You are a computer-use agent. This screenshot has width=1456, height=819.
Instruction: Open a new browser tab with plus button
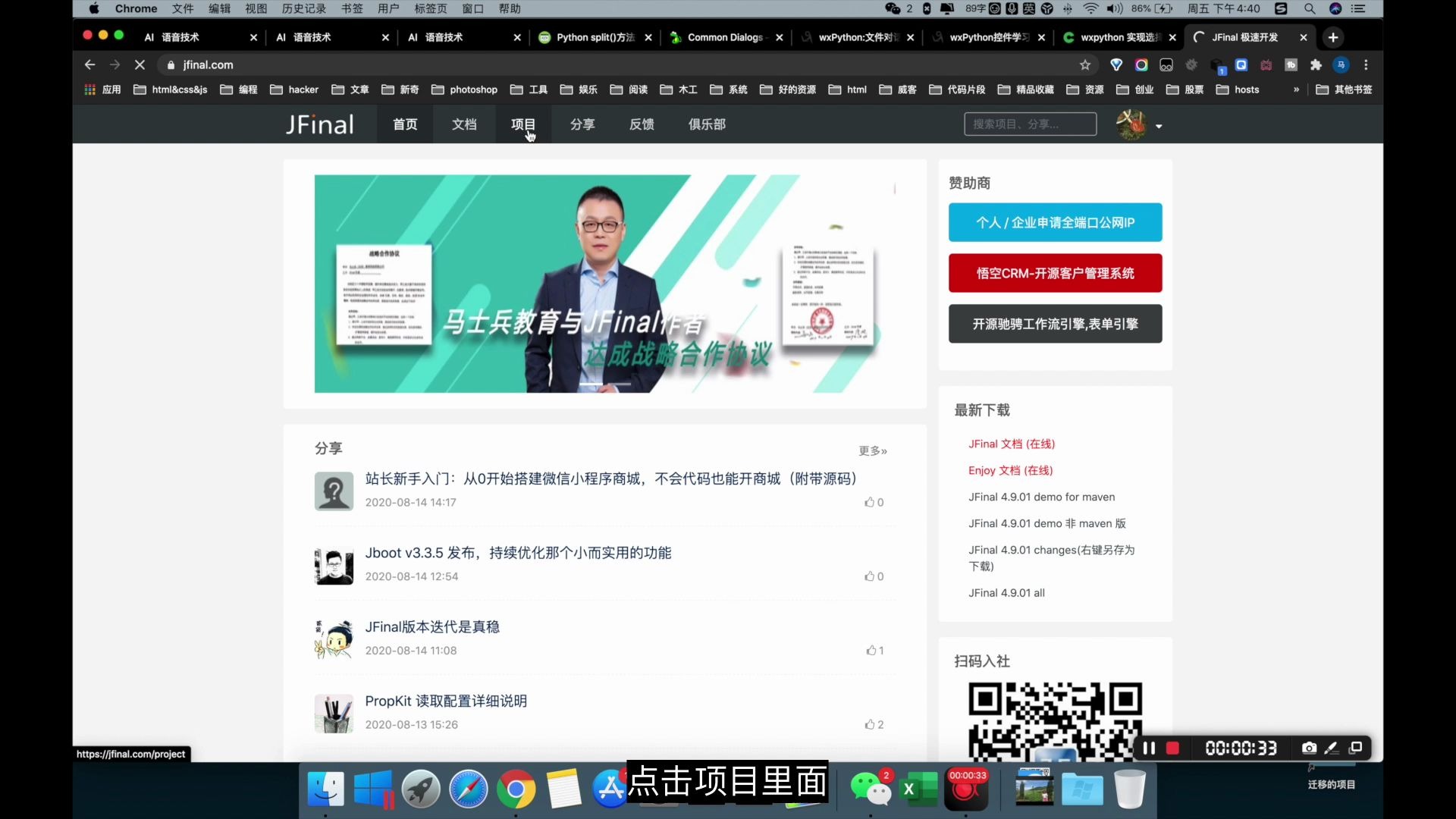(1333, 37)
